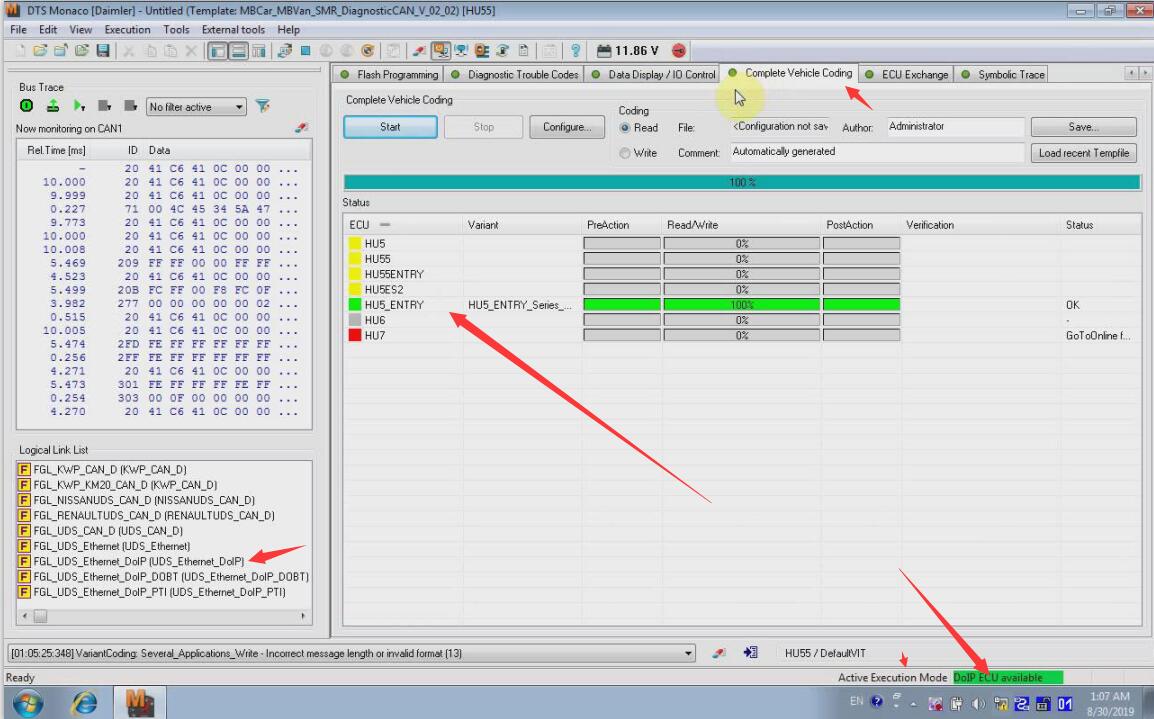Open the Execution menu
The width and height of the screenshot is (1154, 719).
click(127, 30)
